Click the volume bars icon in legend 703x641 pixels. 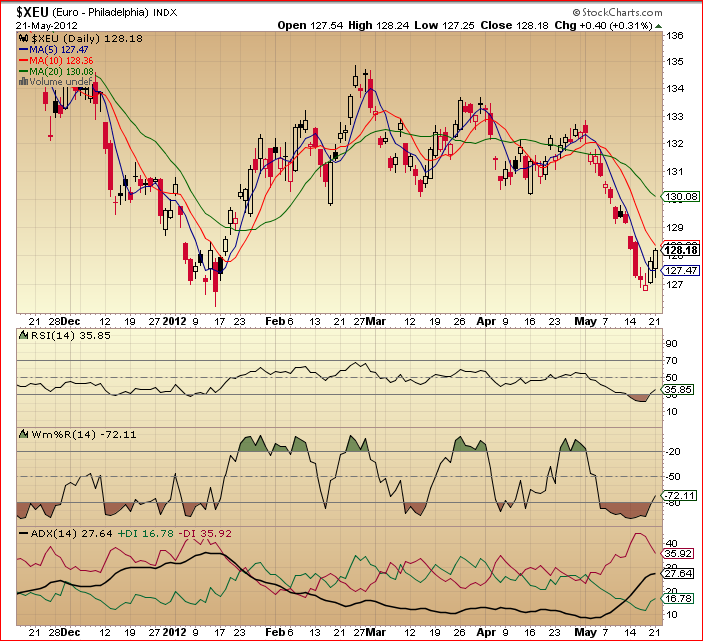click(24, 82)
